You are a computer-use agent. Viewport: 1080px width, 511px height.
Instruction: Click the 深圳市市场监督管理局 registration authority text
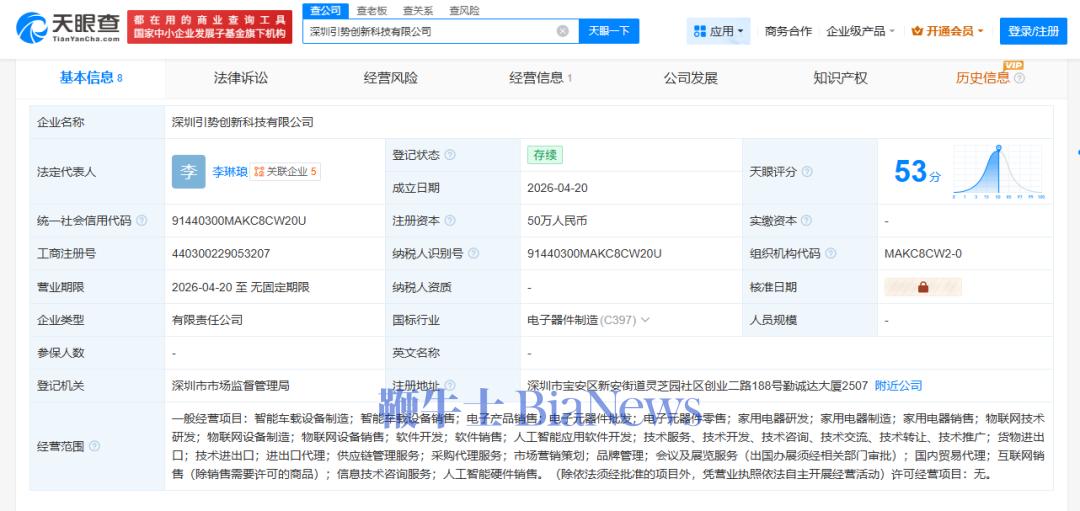tap(231, 386)
